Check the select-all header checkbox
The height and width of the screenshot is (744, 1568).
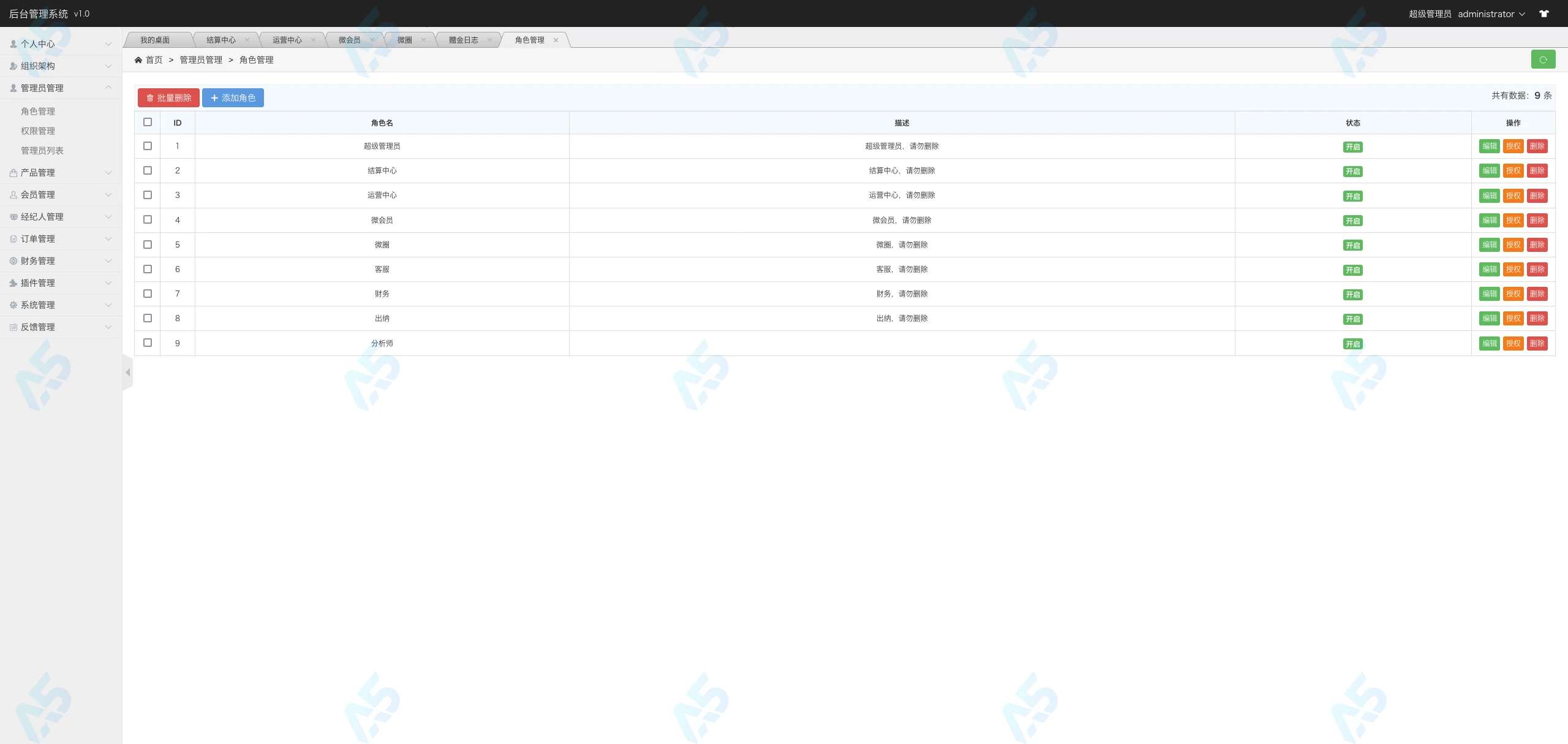tap(148, 122)
